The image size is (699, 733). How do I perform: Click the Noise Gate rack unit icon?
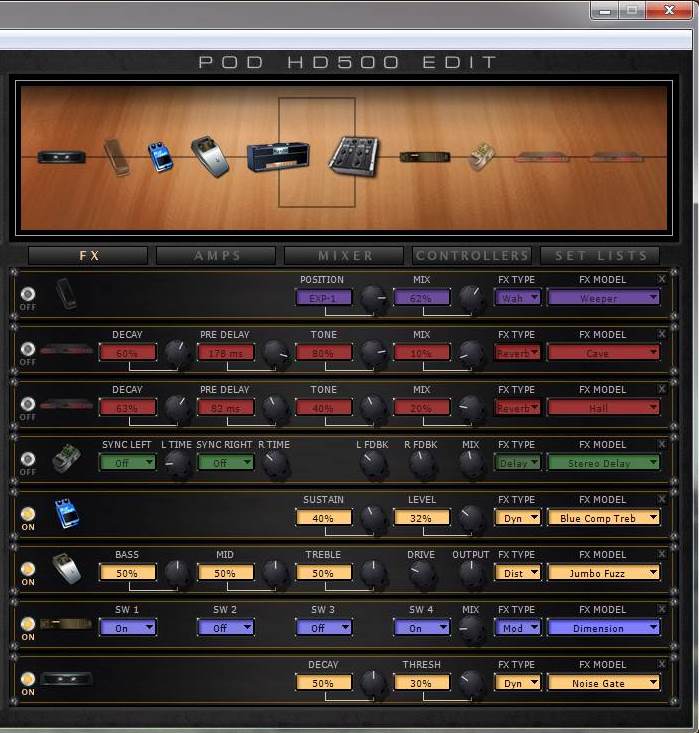[x=66, y=679]
